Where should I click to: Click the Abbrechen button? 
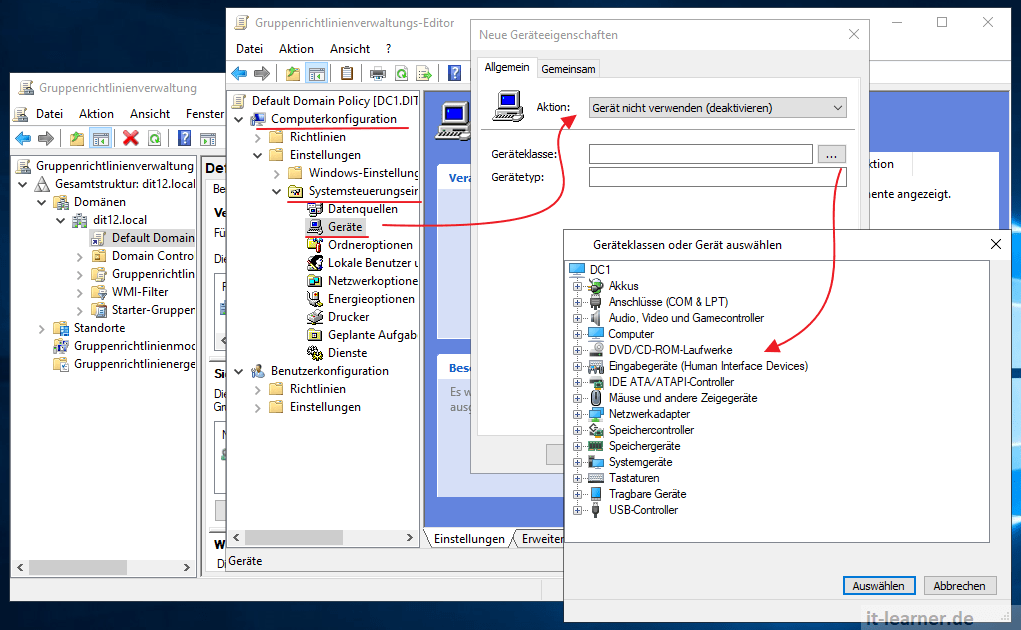(x=959, y=586)
